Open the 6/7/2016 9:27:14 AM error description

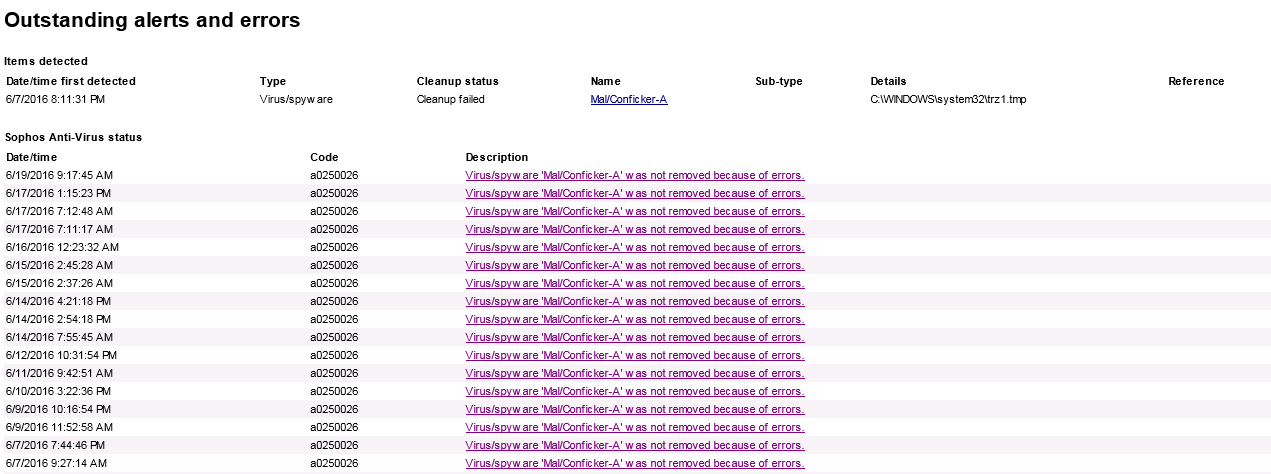[x=635, y=463]
